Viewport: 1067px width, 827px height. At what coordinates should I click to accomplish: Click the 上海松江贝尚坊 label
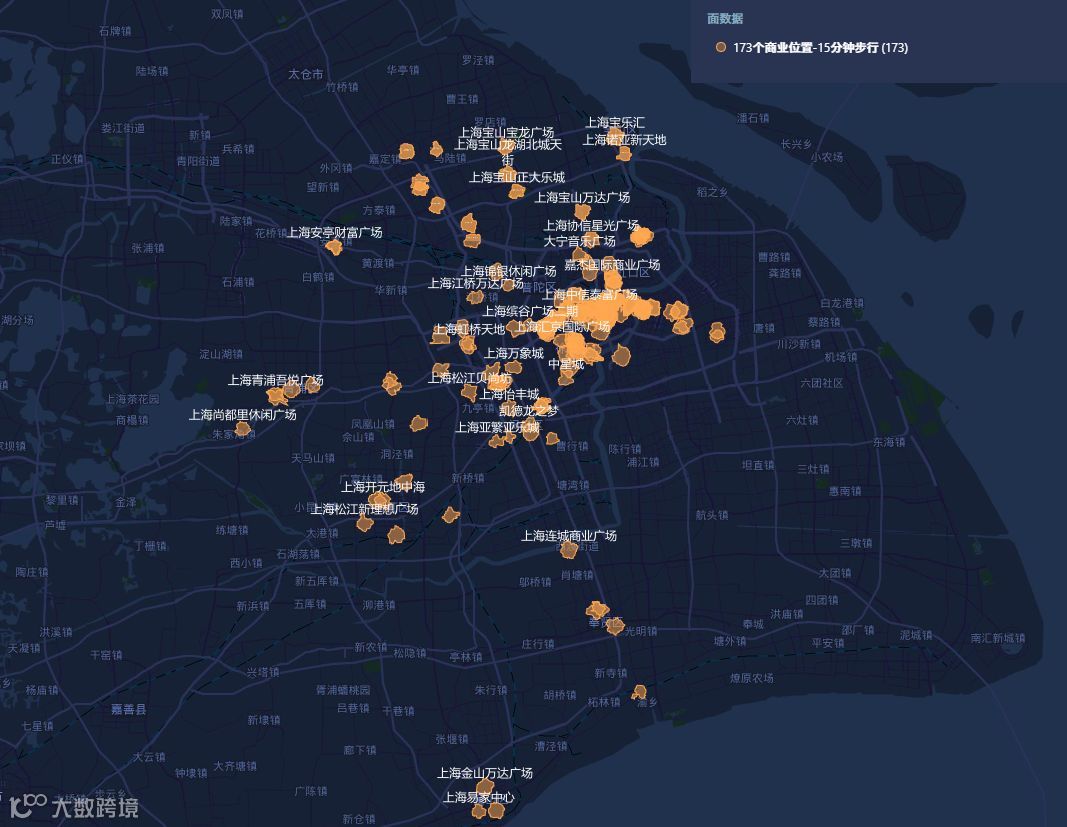click(x=470, y=378)
